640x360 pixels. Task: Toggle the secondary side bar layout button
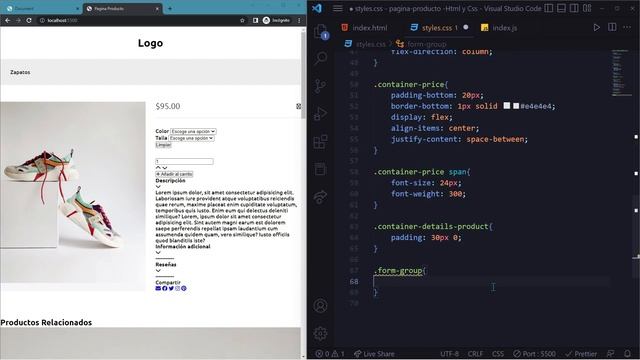click(x=574, y=8)
